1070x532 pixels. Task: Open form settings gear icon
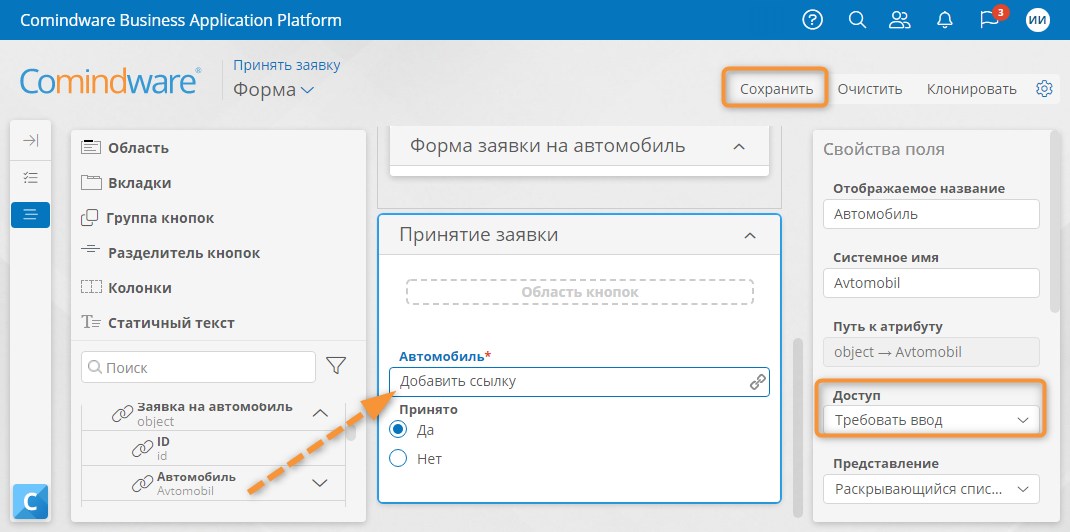1044,89
